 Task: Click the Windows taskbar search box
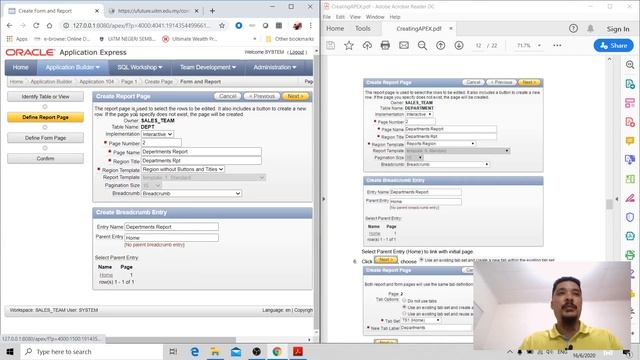click(x=92, y=351)
